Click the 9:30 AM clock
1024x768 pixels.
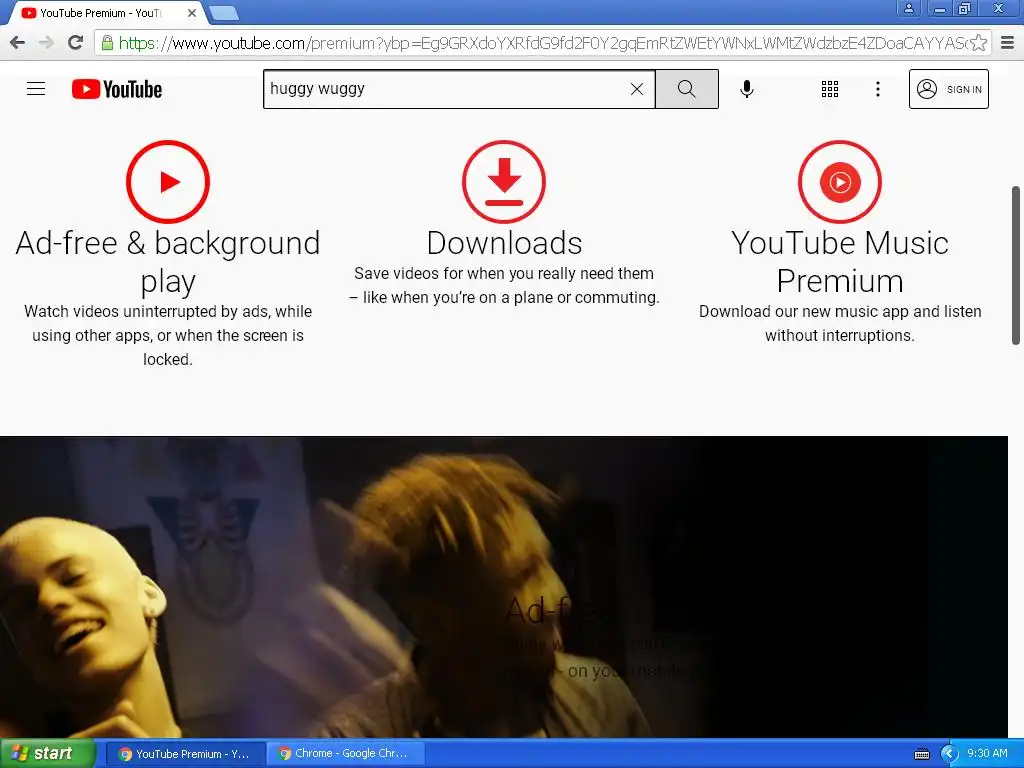[987, 754]
